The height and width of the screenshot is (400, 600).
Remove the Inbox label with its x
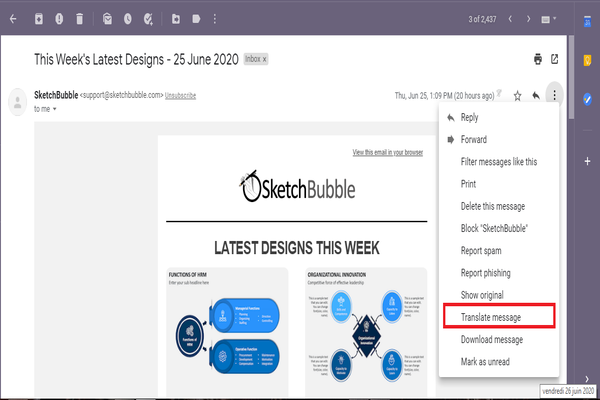[264, 59]
